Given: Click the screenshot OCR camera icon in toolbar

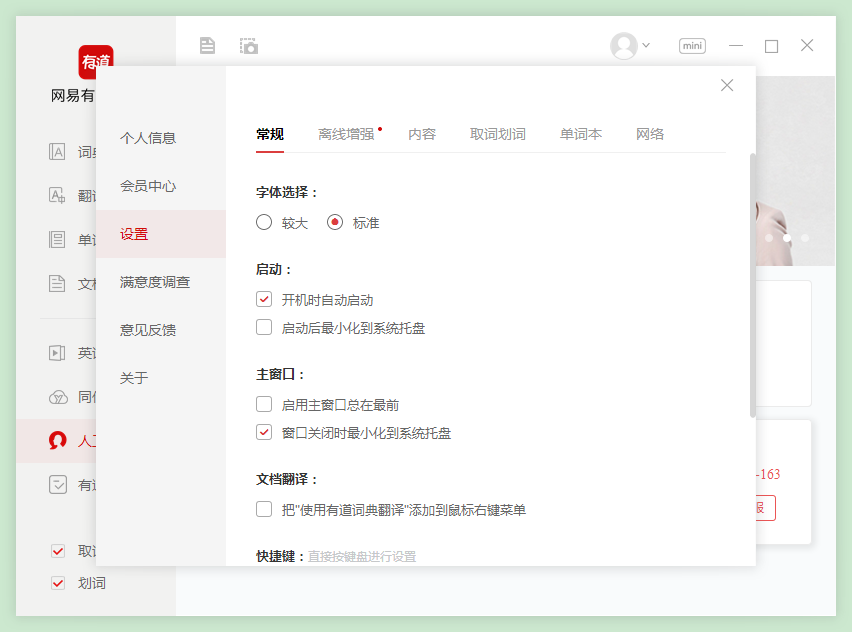Looking at the screenshot, I should (x=247, y=45).
